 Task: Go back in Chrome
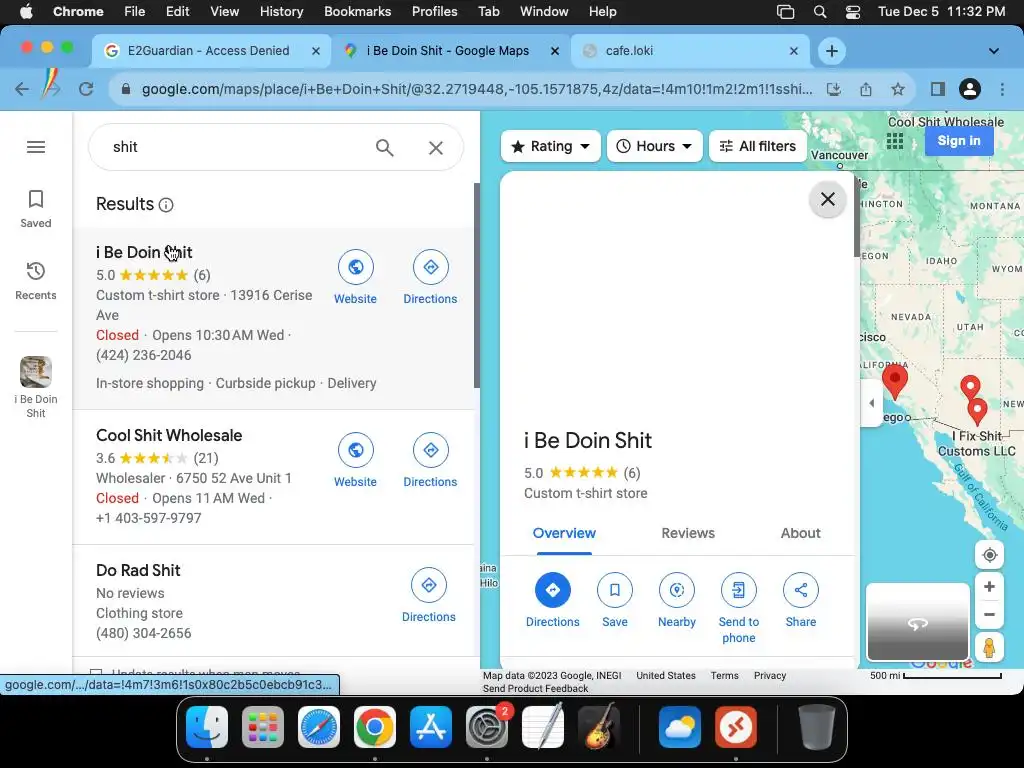(x=22, y=89)
